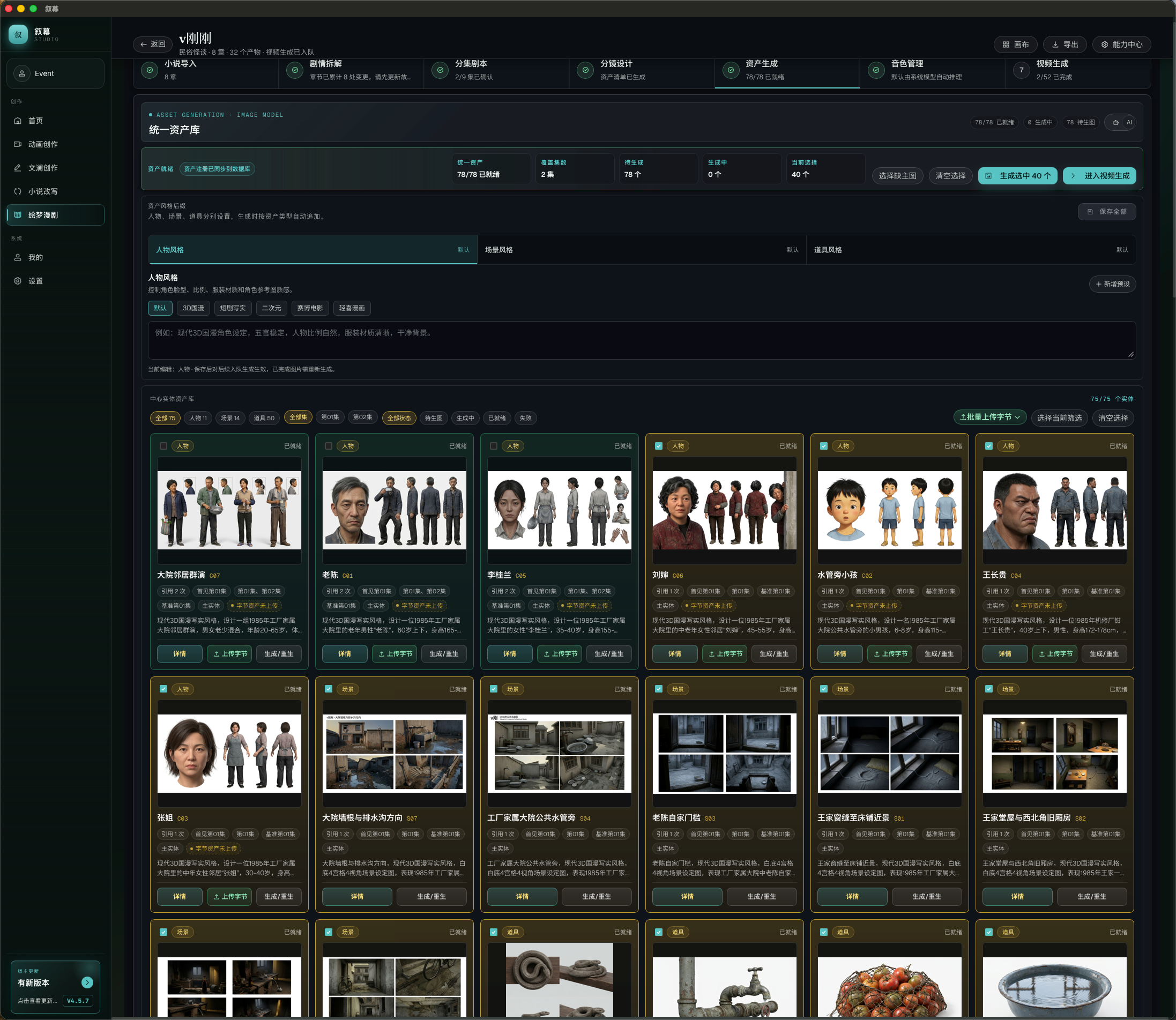The width and height of the screenshot is (1176, 1020).
Task: Click the 导出 download icon
Action: click(x=1055, y=44)
